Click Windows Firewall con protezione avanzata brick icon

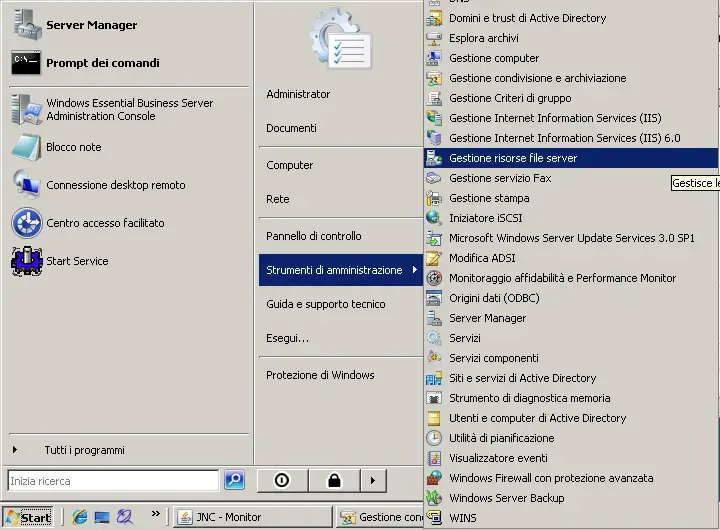(x=434, y=478)
